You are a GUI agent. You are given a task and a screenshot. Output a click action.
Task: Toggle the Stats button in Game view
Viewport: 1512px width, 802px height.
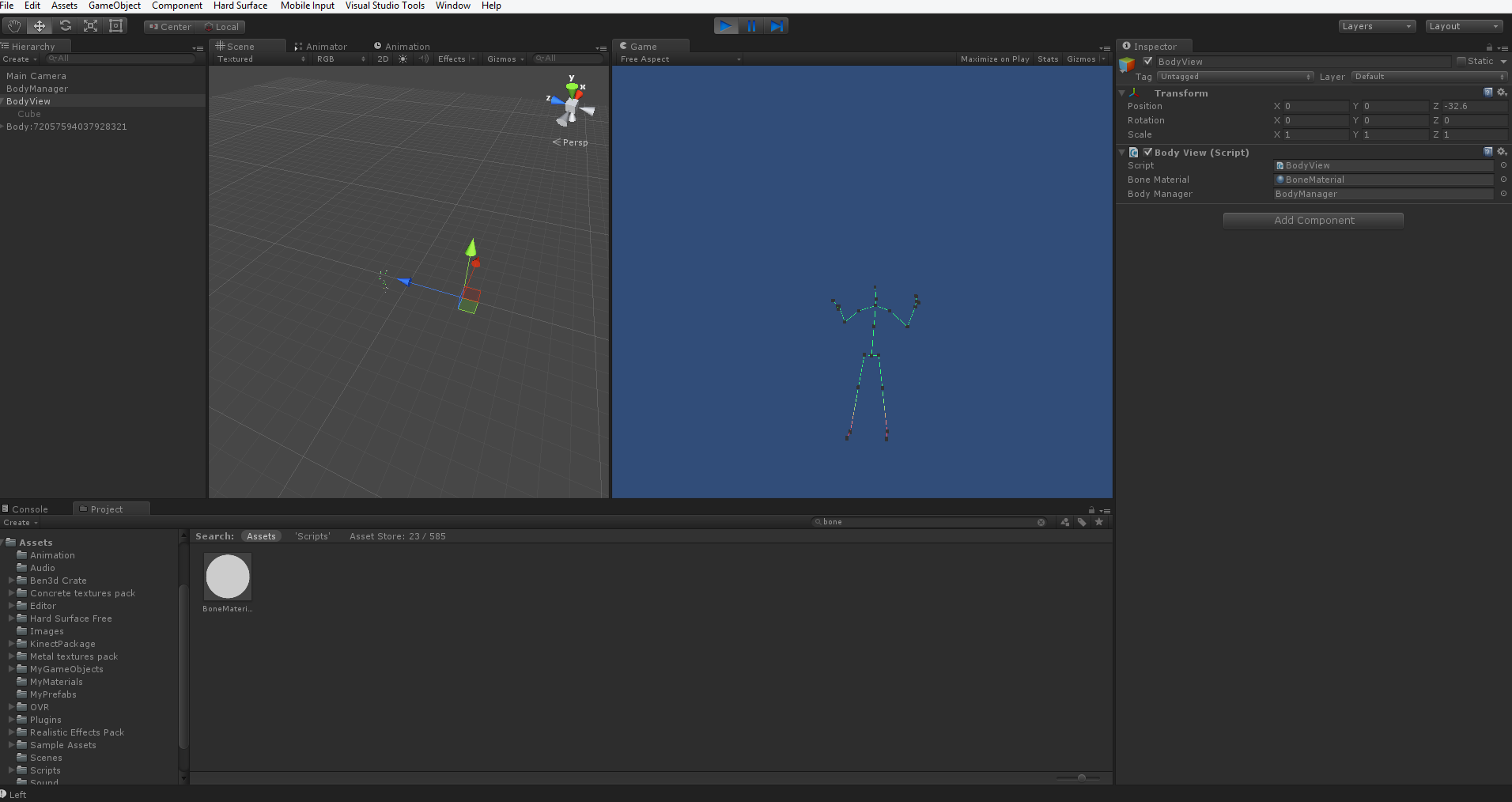click(1048, 59)
